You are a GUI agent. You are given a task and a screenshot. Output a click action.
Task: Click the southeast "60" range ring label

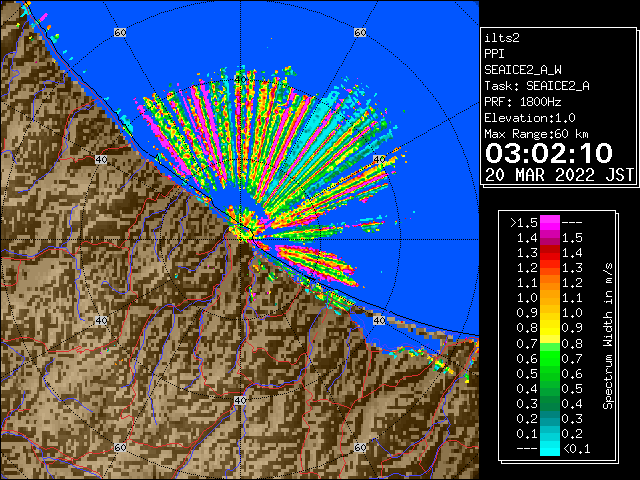pyautogui.click(x=360, y=447)
